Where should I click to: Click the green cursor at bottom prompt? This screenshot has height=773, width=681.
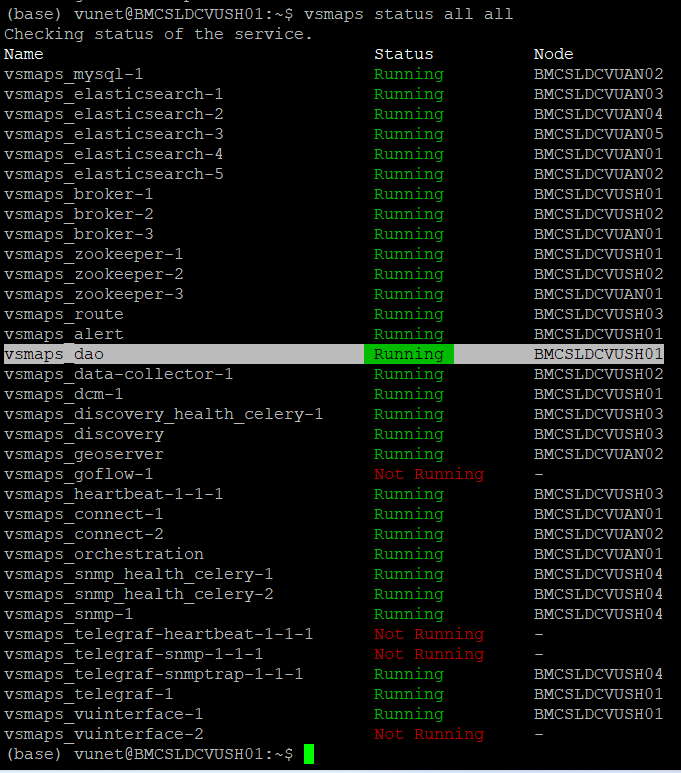pyautogui.click(x=309, y=754)
